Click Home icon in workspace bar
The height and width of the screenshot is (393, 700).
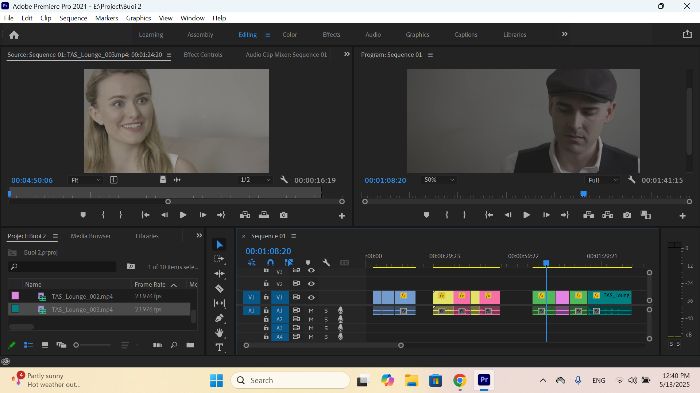pyautogui.click(x=14, y=35)
